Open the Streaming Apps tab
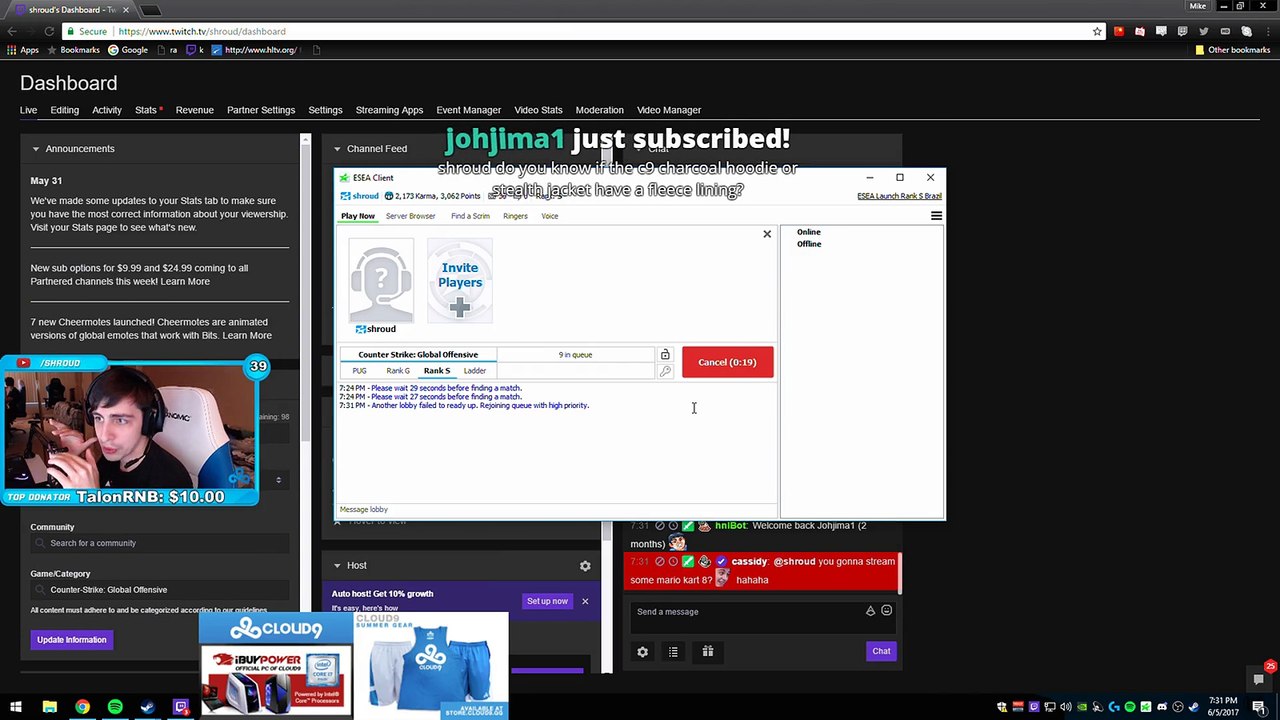Screen dimensions: 1280x720 point(389,110)
